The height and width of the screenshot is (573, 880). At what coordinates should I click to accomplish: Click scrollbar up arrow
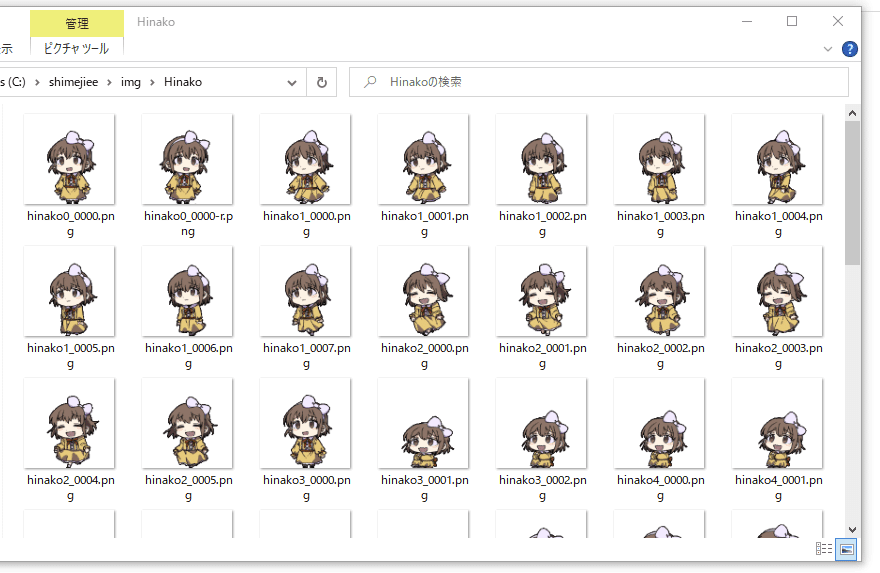click(x=852, y=113)
